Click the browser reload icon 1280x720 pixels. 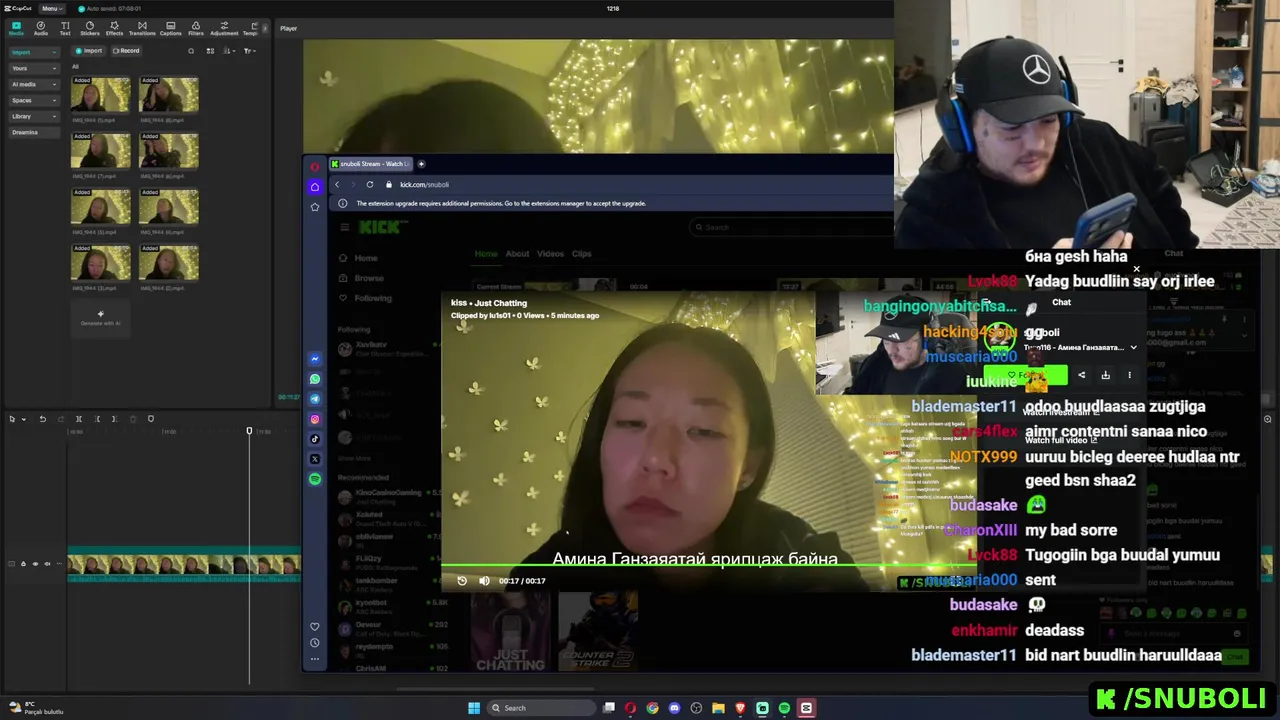[370, 184]
